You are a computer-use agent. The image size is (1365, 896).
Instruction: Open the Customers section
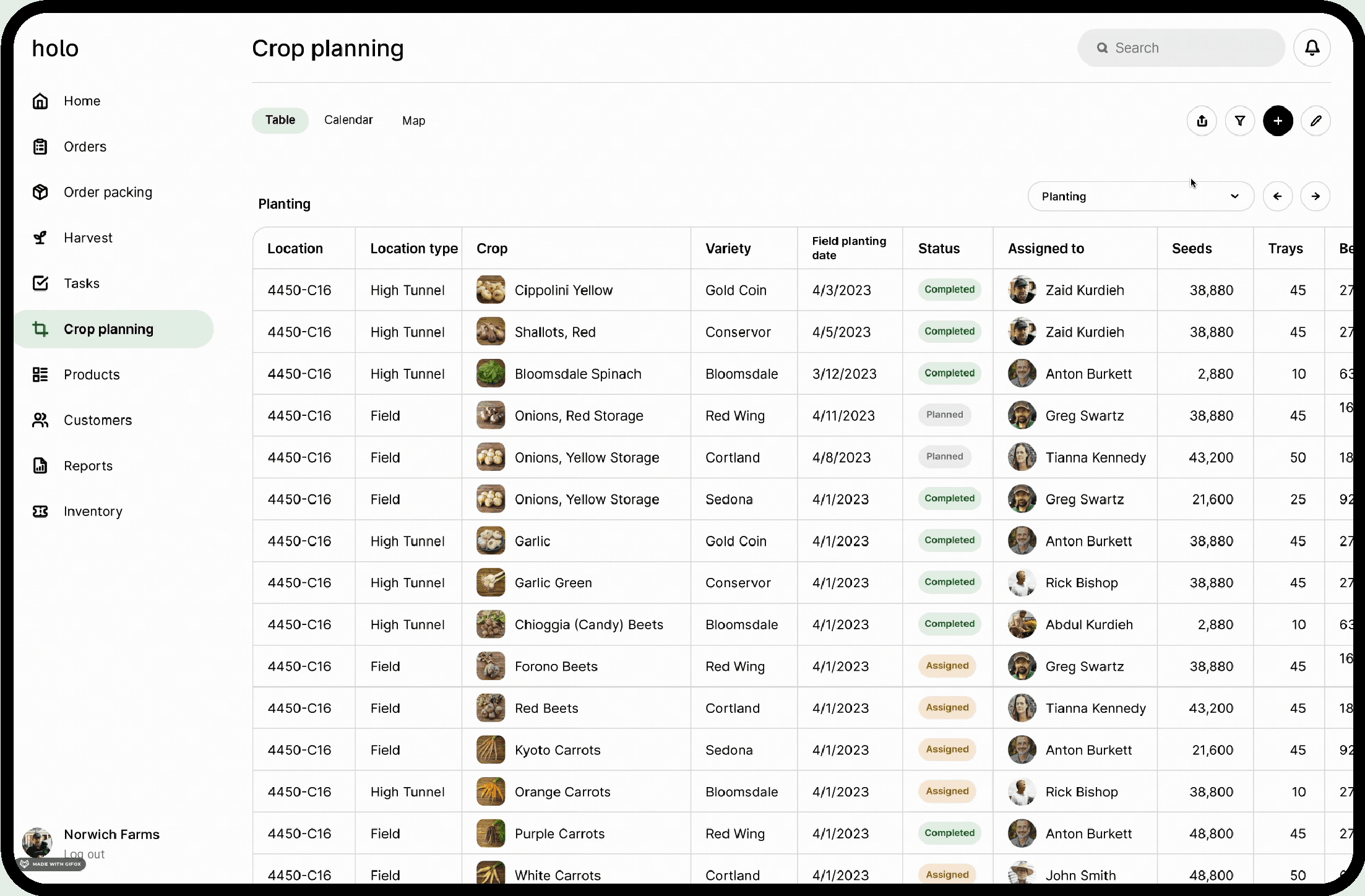97,420
